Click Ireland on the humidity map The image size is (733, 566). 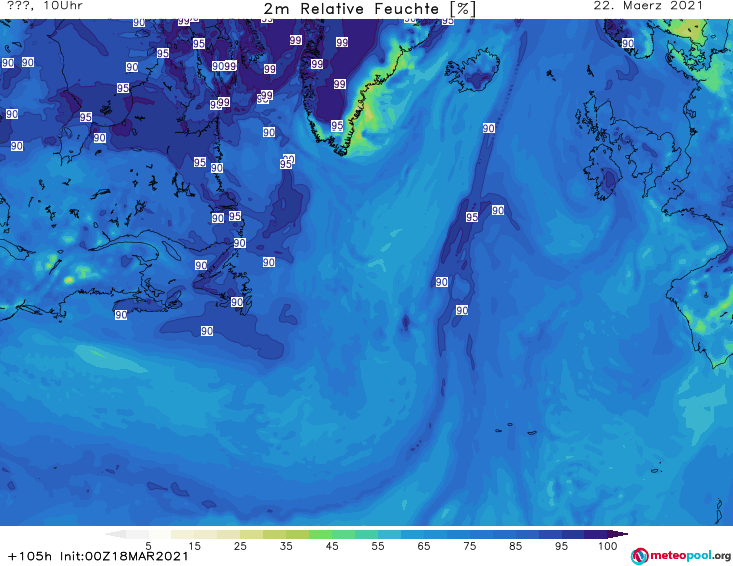pos(604,174)
